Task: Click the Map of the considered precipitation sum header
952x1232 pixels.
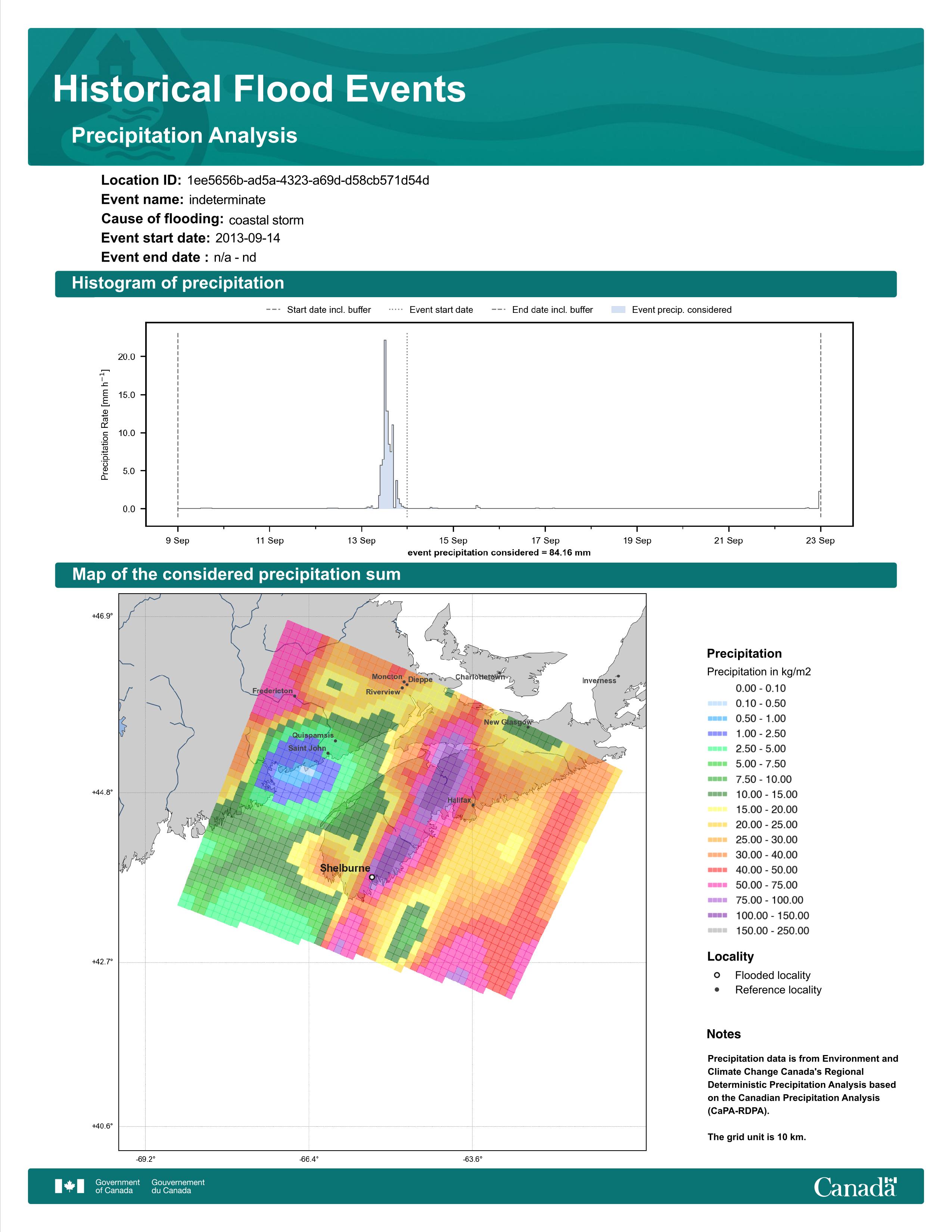Action: click(475, 575)
